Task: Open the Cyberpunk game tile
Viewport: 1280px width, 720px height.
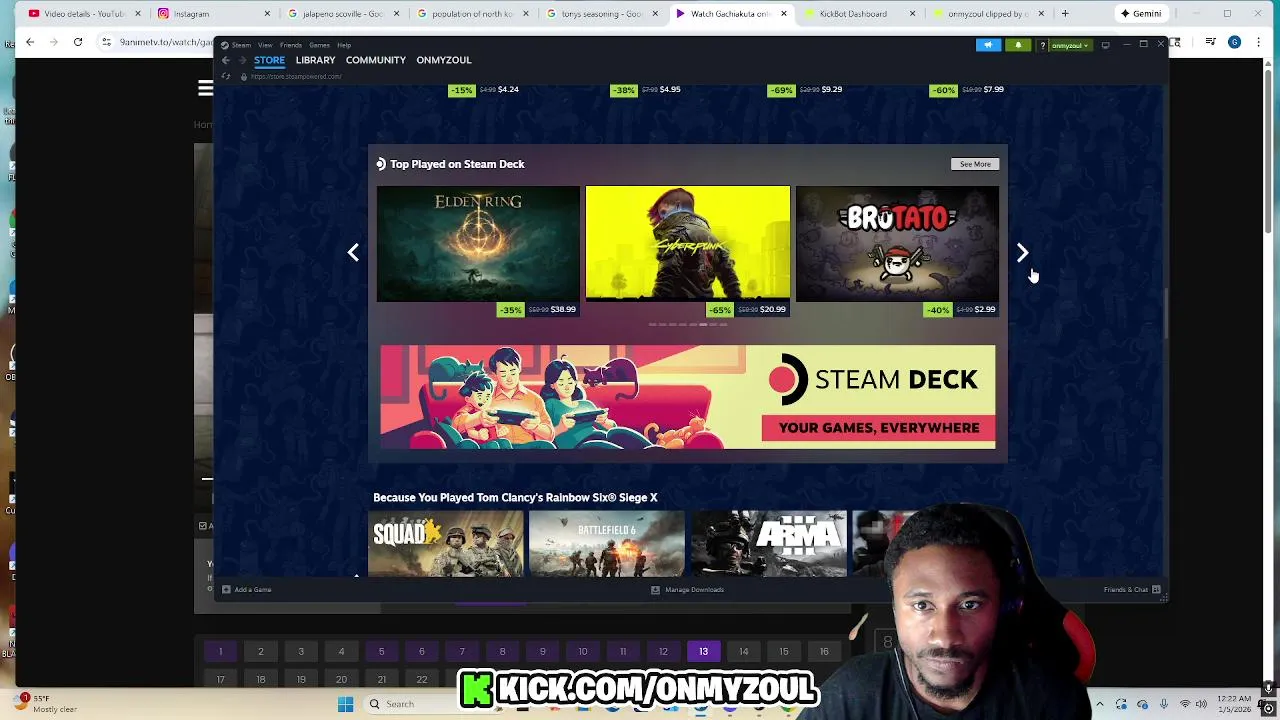Action: [x=688, y=244]
